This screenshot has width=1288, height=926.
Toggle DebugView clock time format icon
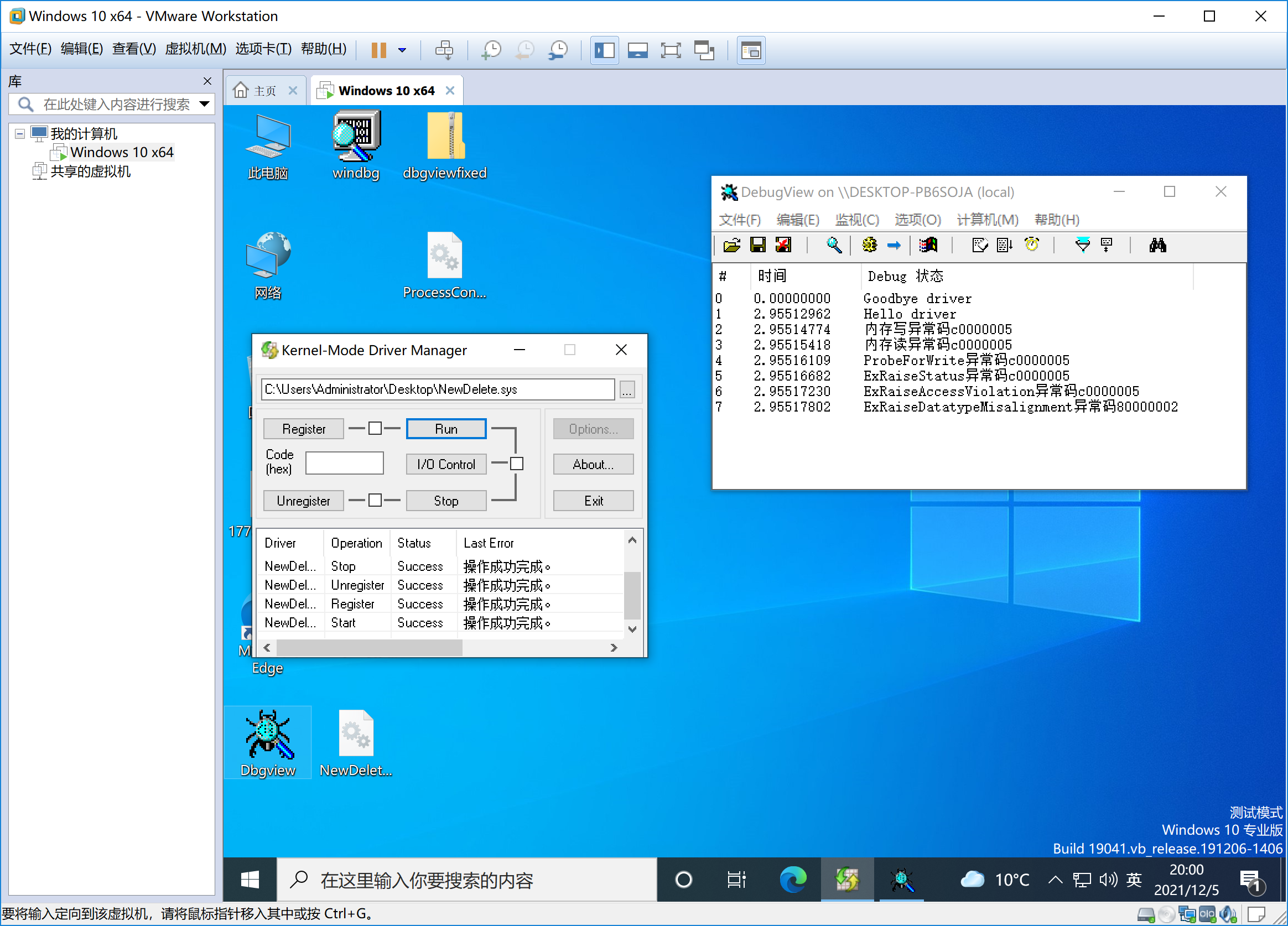[1031, 244]
